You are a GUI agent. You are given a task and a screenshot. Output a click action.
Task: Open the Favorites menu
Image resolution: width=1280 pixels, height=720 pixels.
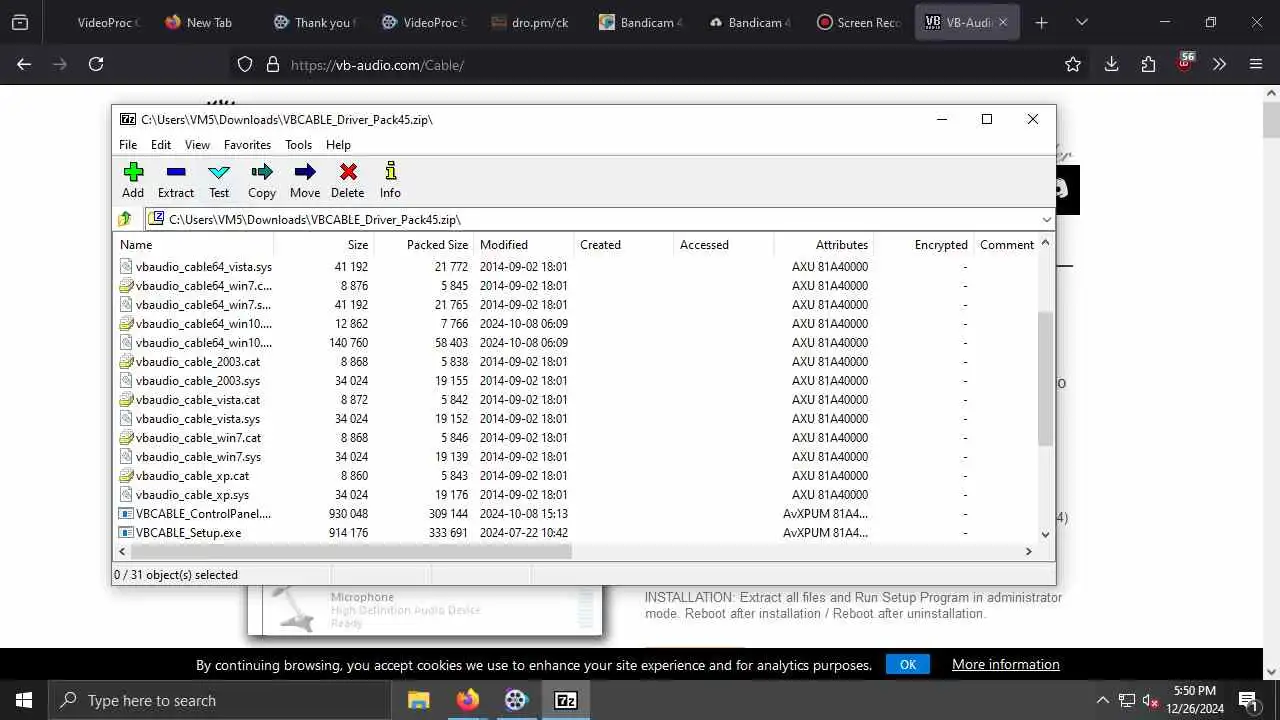(247, 145)
